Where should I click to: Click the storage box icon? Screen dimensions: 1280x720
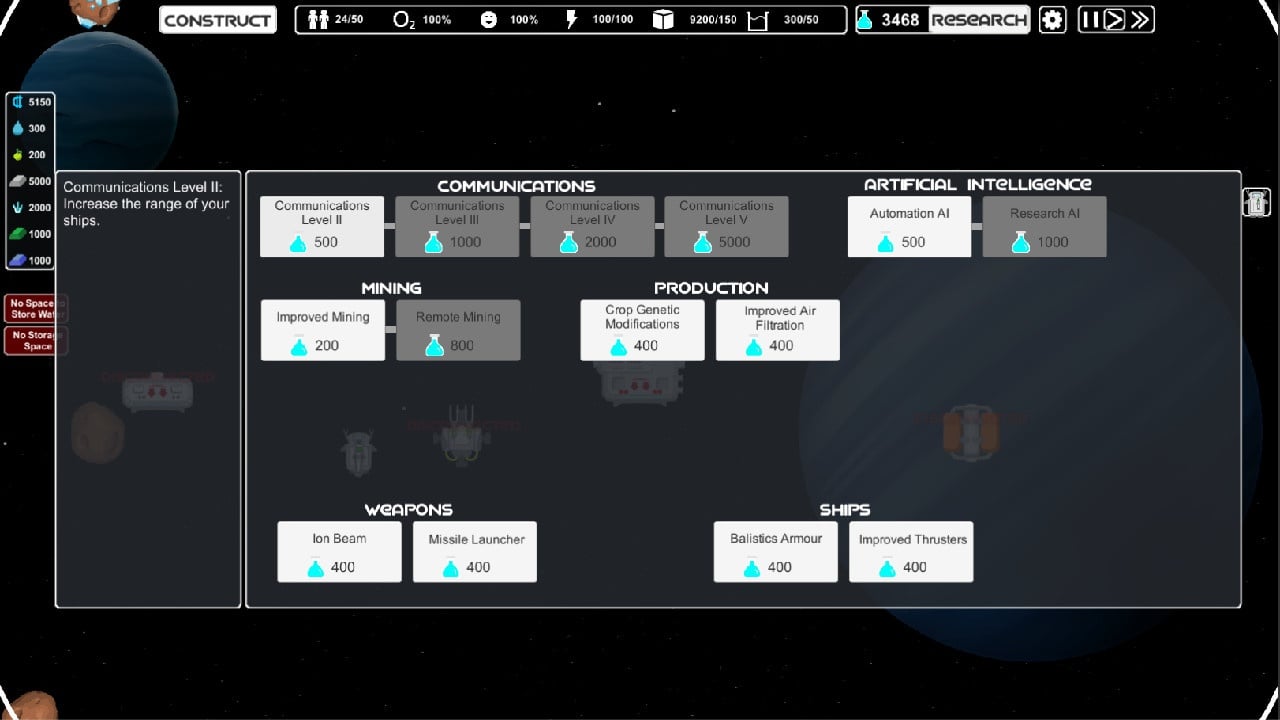(663, 20)
